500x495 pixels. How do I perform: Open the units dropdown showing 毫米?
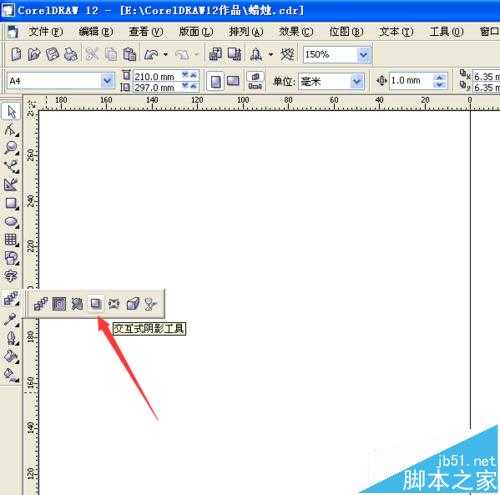[x=357, y=81]
